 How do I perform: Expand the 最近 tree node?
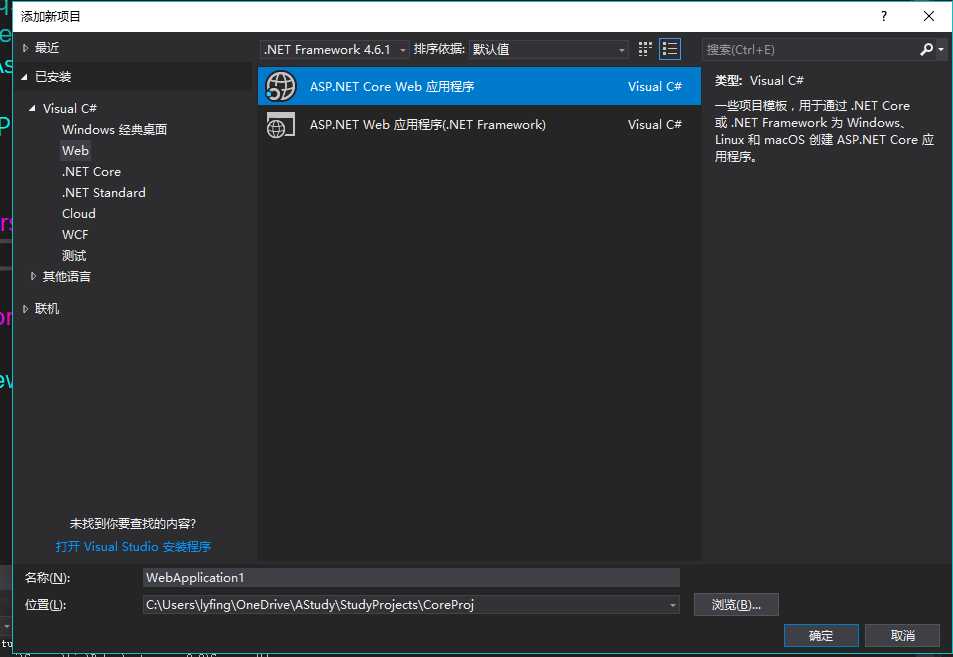tap(26, 47)
